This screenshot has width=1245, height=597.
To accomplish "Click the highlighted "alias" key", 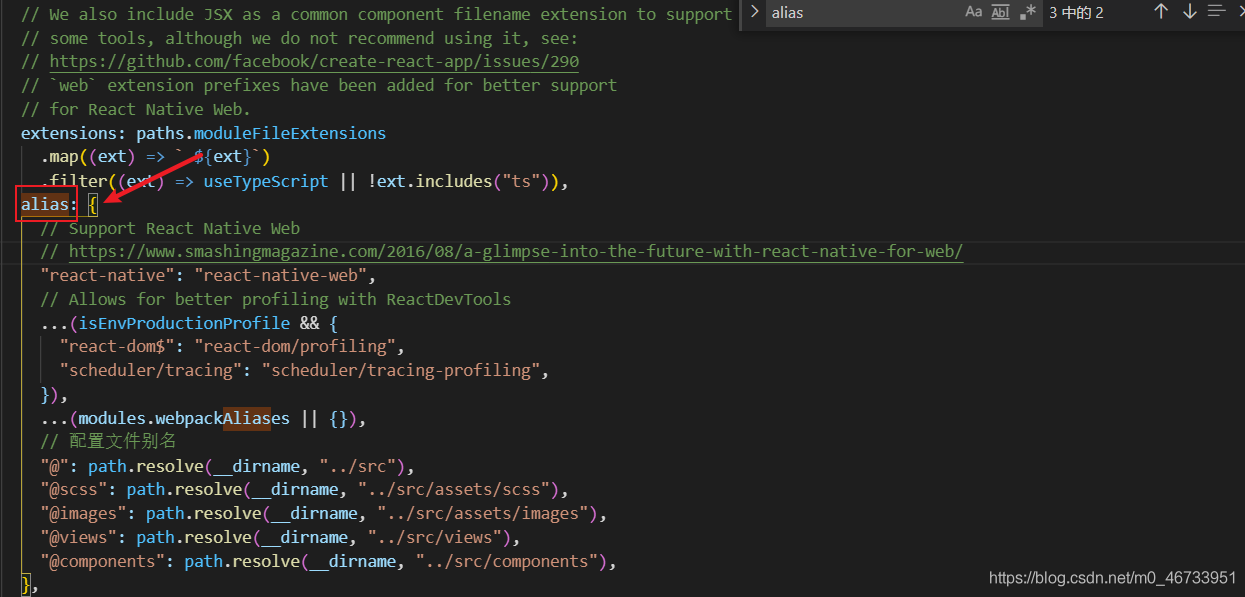I will 45,205.
